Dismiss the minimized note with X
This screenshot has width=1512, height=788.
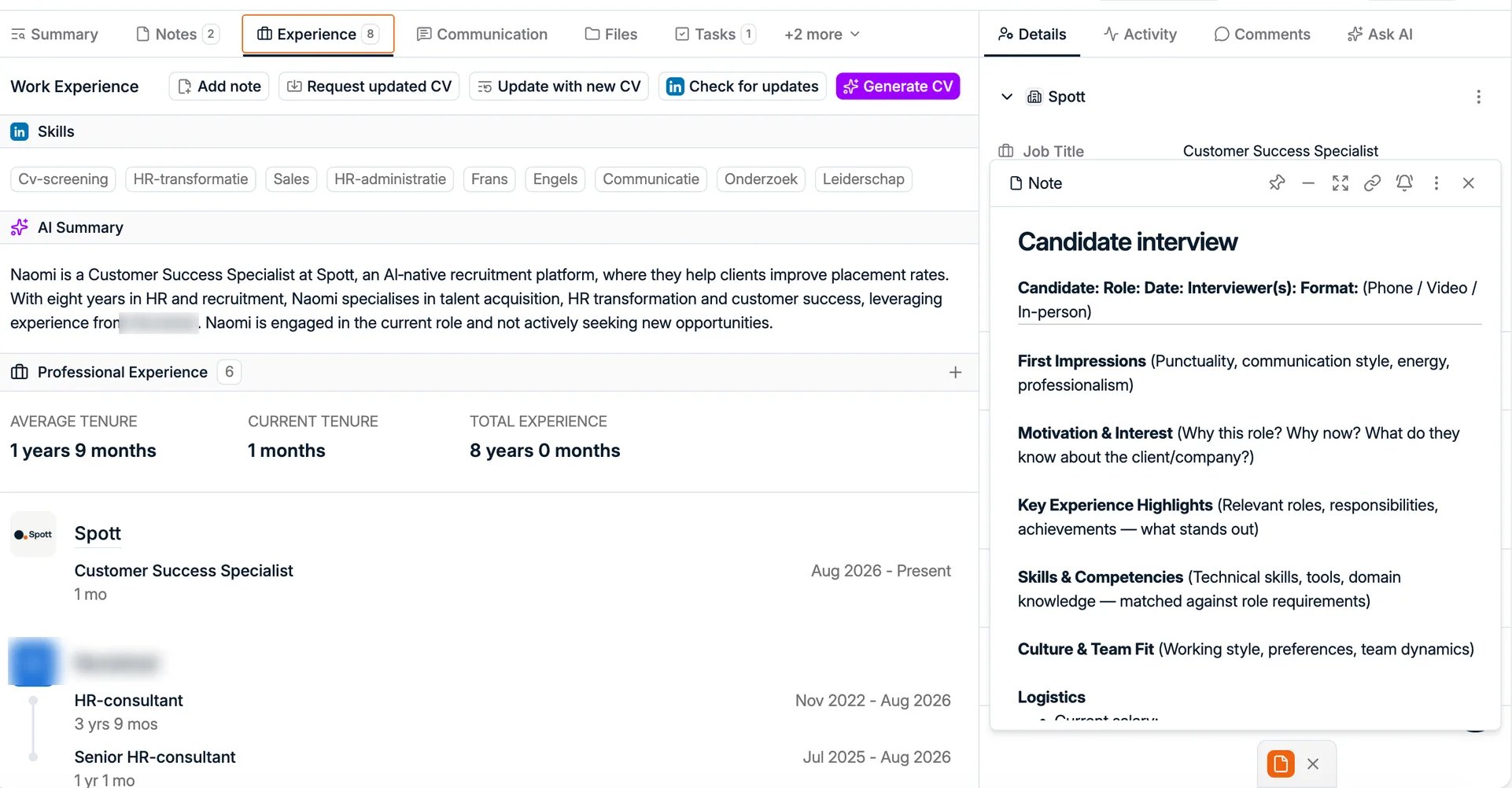(1313, 764)
